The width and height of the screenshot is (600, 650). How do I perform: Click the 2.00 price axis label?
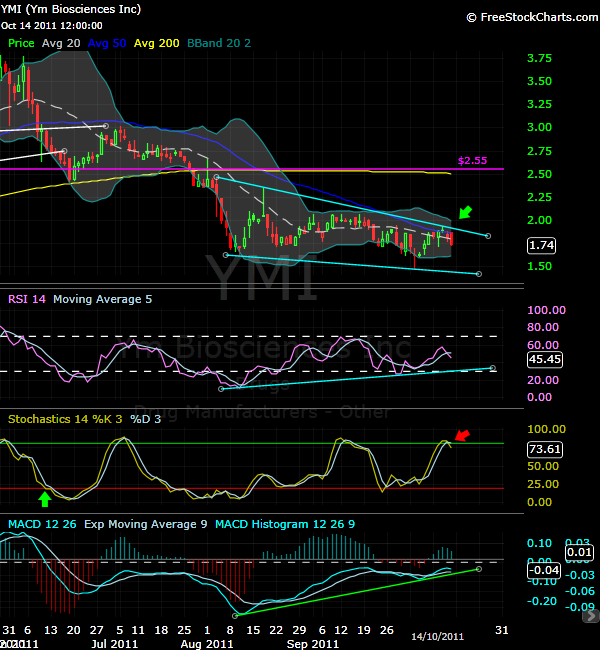539,220
